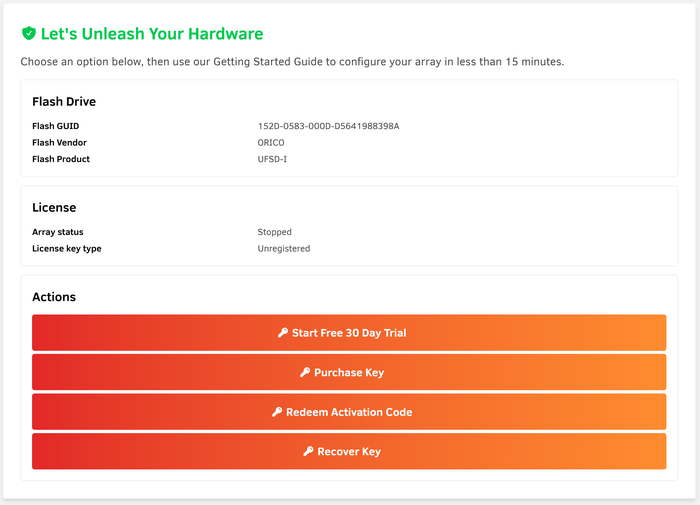Click the key icon on Start Free 30 Day Trial

[x=283, y=333]
